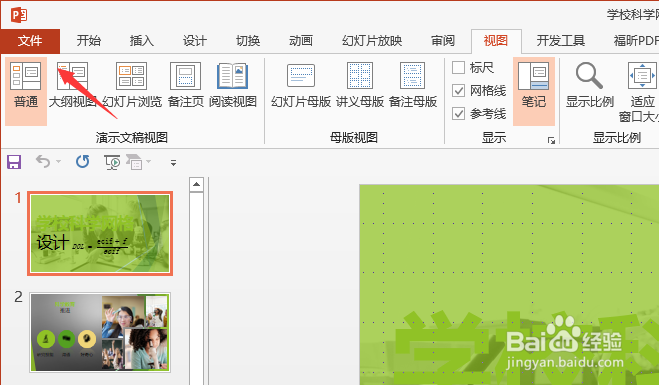Select slide 2 thumbnail
This screenshot has width=659, height=385.
100,332
